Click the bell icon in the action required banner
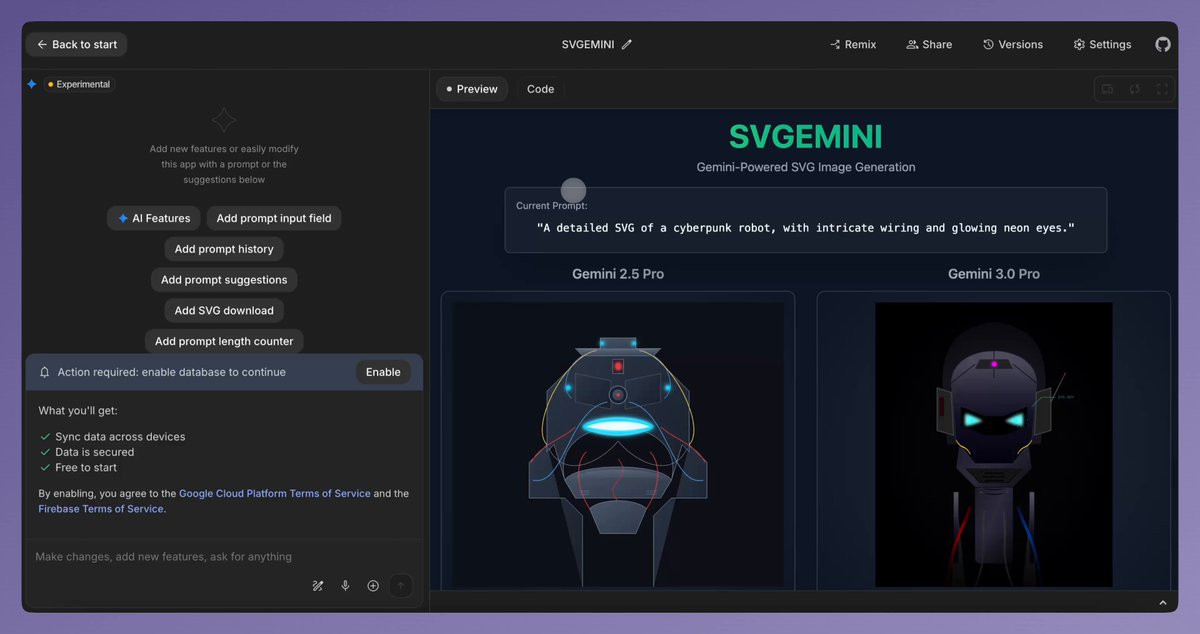Screen dimensions: 1200x634 (44, 372)
